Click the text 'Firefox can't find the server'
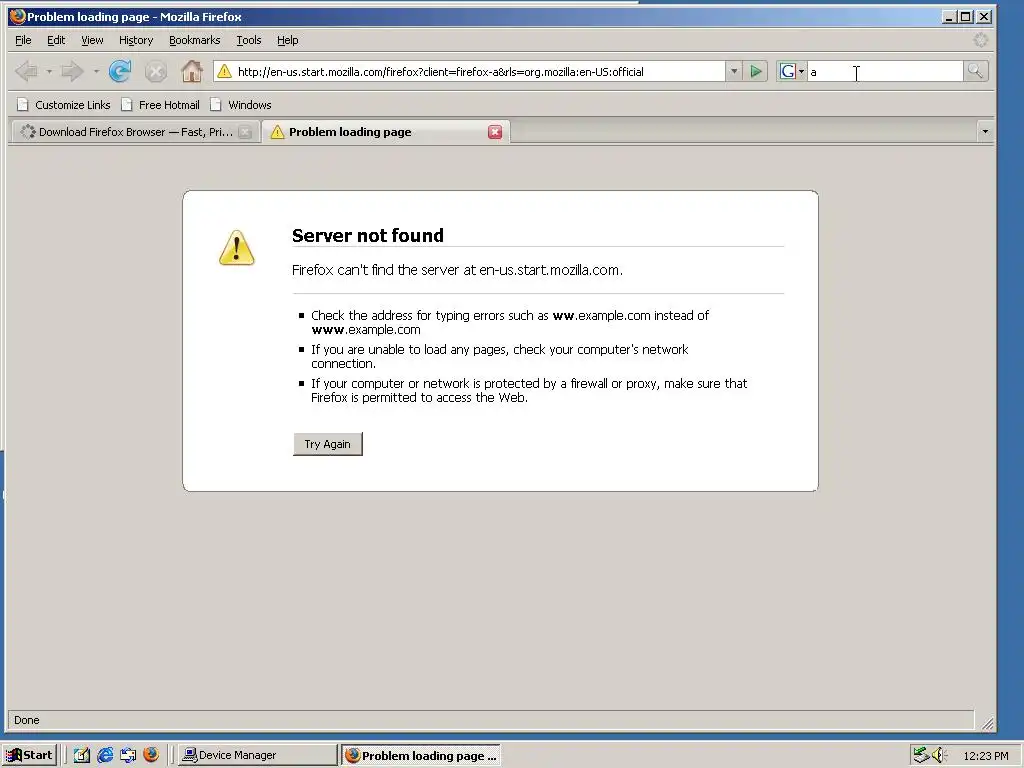The height and width of the screenshot is (768, 1024). 376,270
